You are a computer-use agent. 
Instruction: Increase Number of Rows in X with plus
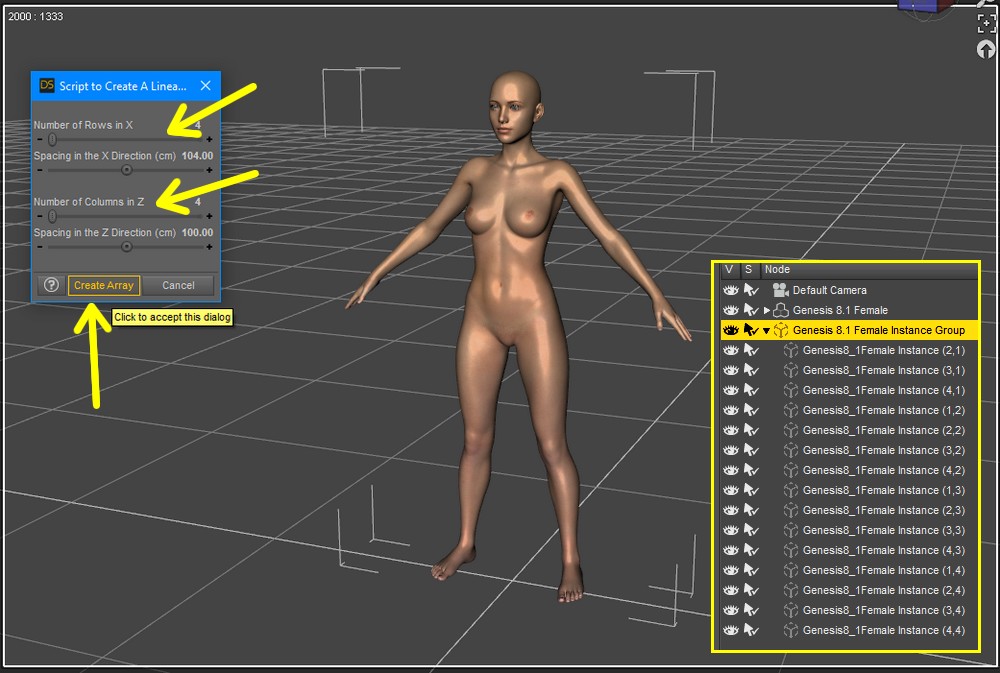click(x=209, y=139)
